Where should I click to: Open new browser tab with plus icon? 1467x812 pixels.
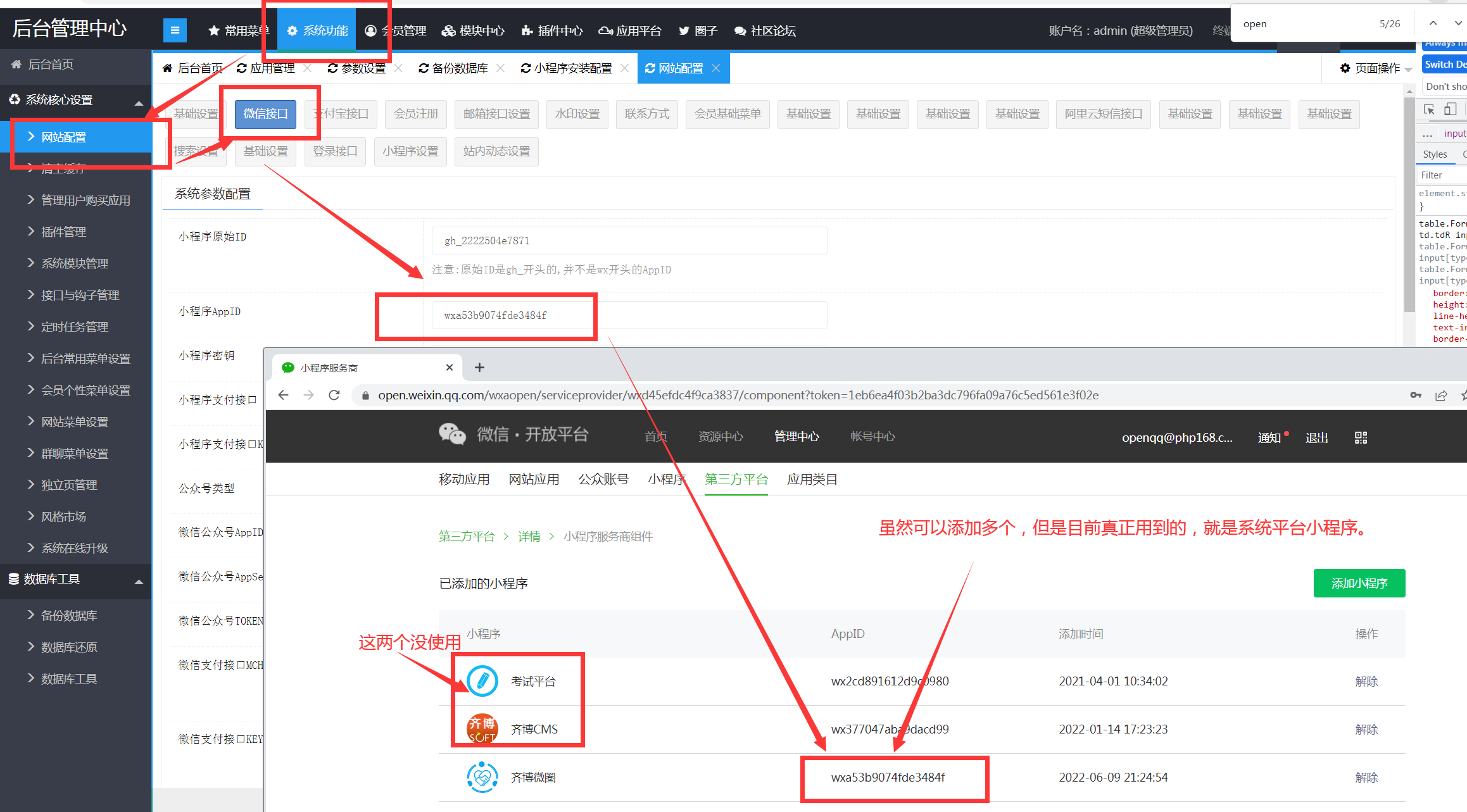(479, 368)
